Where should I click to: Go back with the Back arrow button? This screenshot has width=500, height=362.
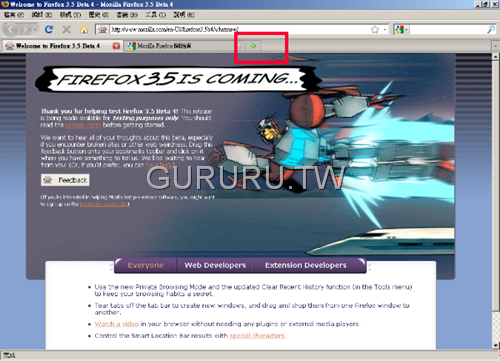[11, 30]
